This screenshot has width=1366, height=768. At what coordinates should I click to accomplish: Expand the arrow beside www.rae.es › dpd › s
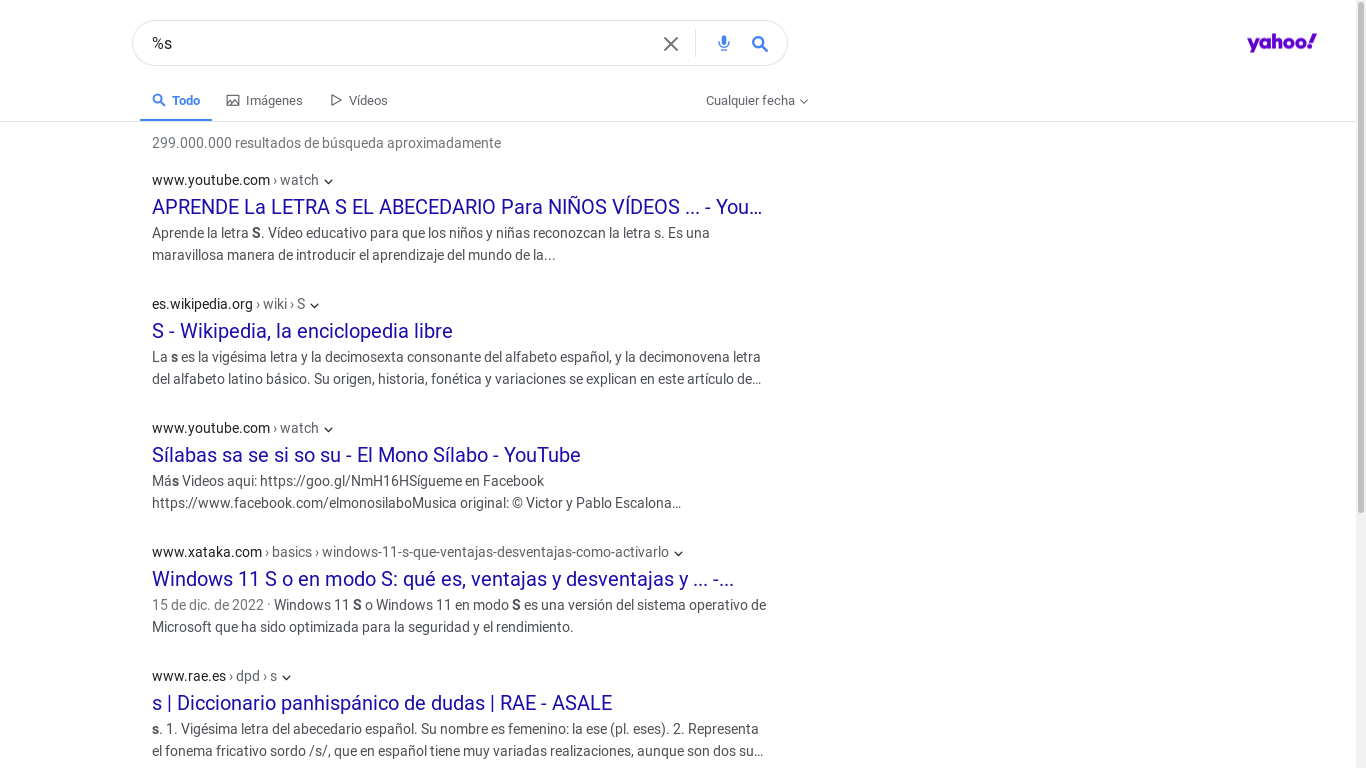pos(286,677)
